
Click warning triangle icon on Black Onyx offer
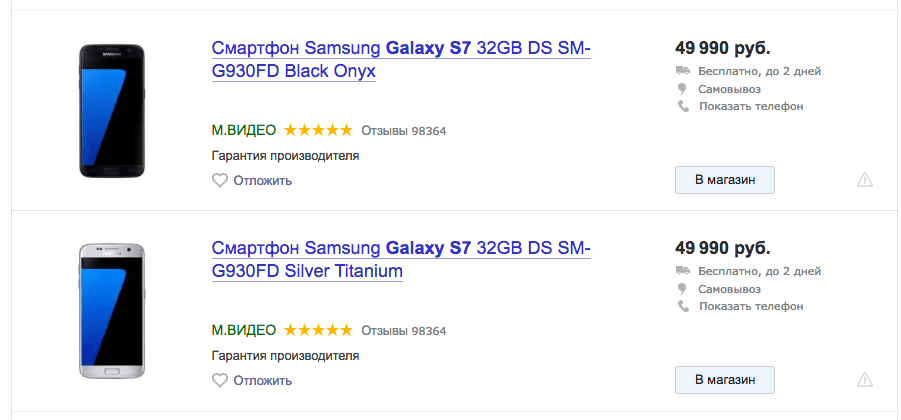[x=865, y=180]
